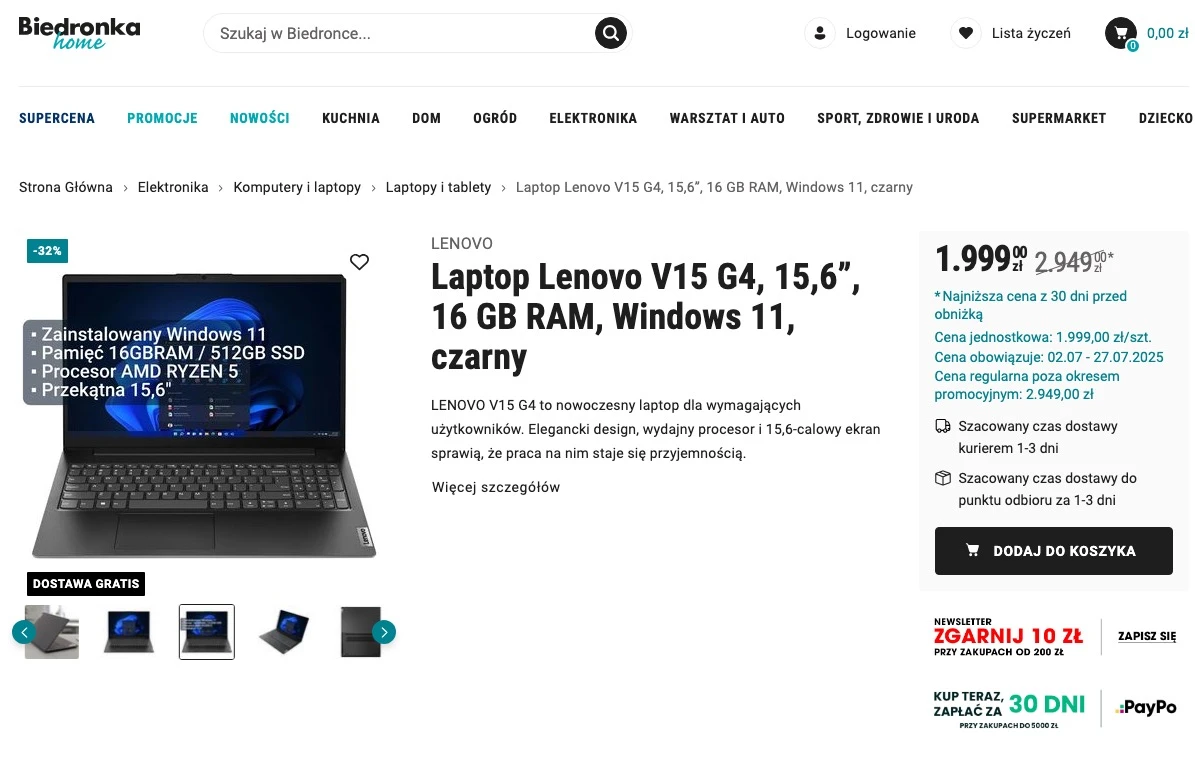Open the Kuchnia menu category

click(351, 118)
